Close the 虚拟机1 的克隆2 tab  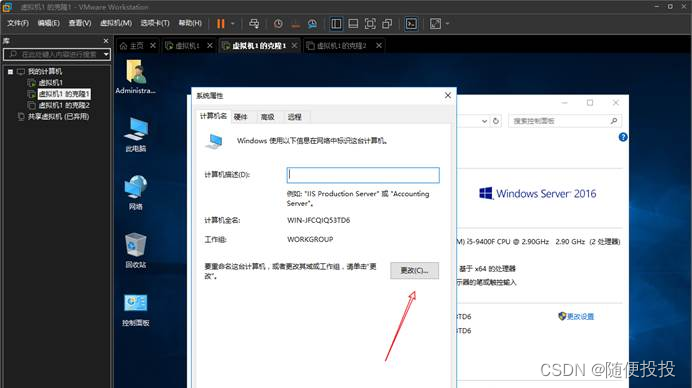(379, 45)
